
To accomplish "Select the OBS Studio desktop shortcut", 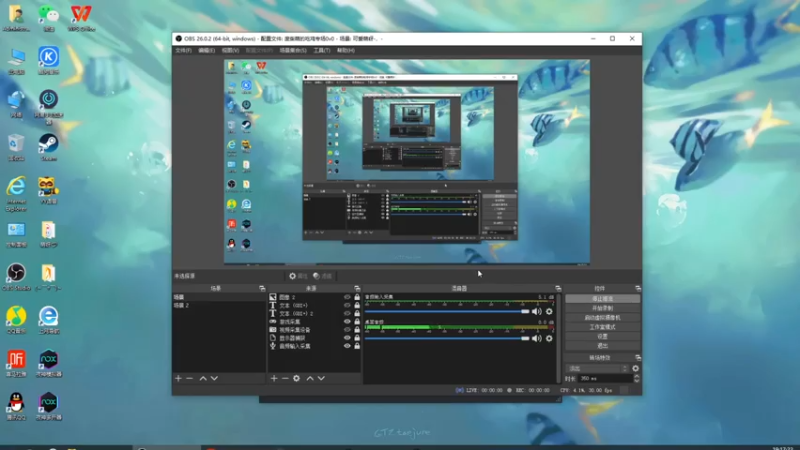I will pos(16,277).
